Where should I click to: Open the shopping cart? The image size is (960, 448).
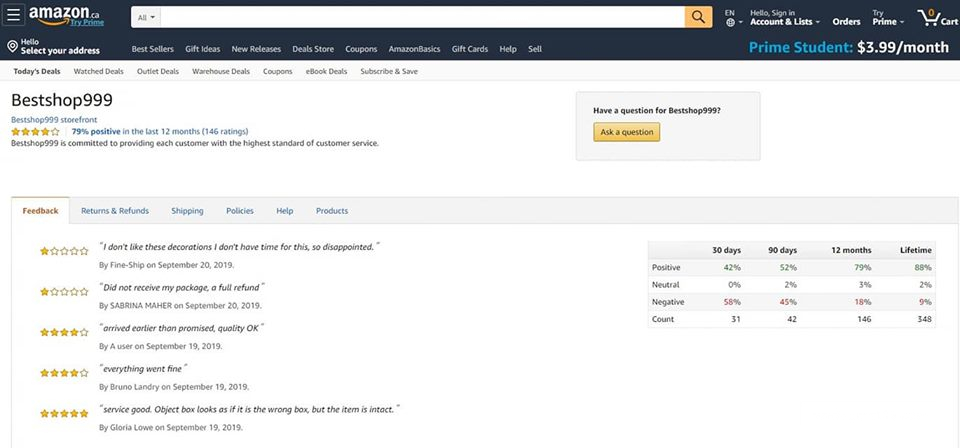pyautogui.click(x=936, y=17)
